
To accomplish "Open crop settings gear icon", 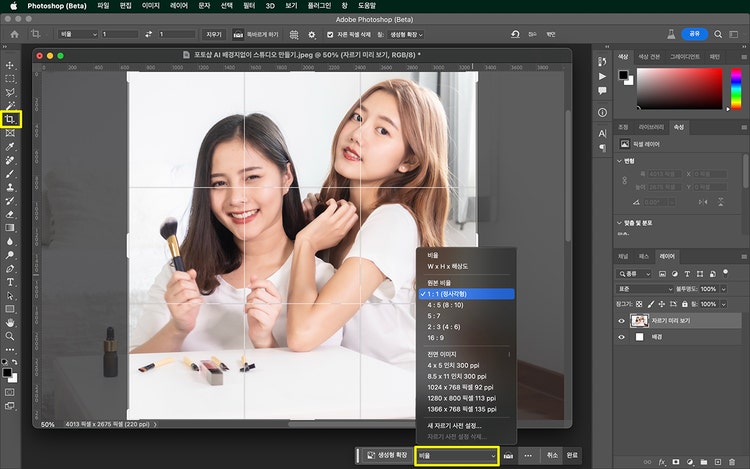I will pos(311,34).
